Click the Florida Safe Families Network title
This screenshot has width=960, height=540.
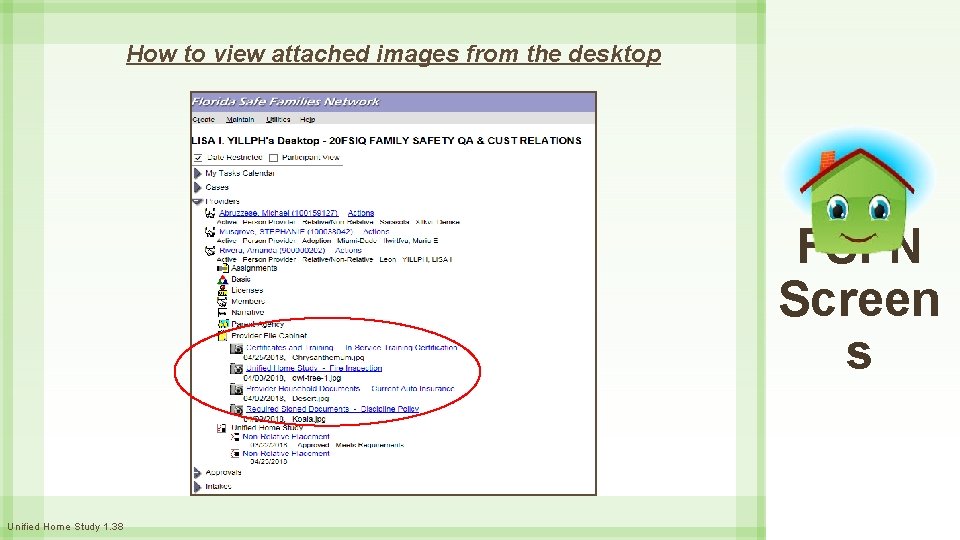click(x=286, y=102)
